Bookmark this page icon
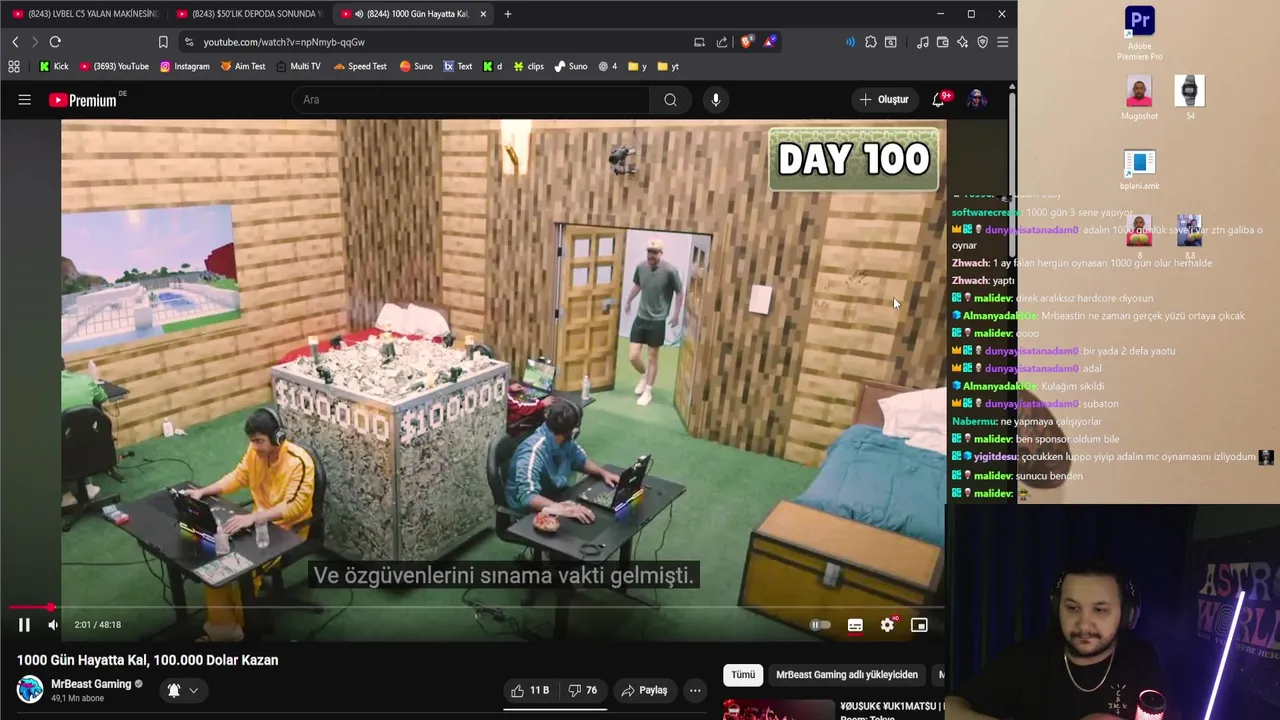This screenshot has width=1280, height=720. point(163,42)
